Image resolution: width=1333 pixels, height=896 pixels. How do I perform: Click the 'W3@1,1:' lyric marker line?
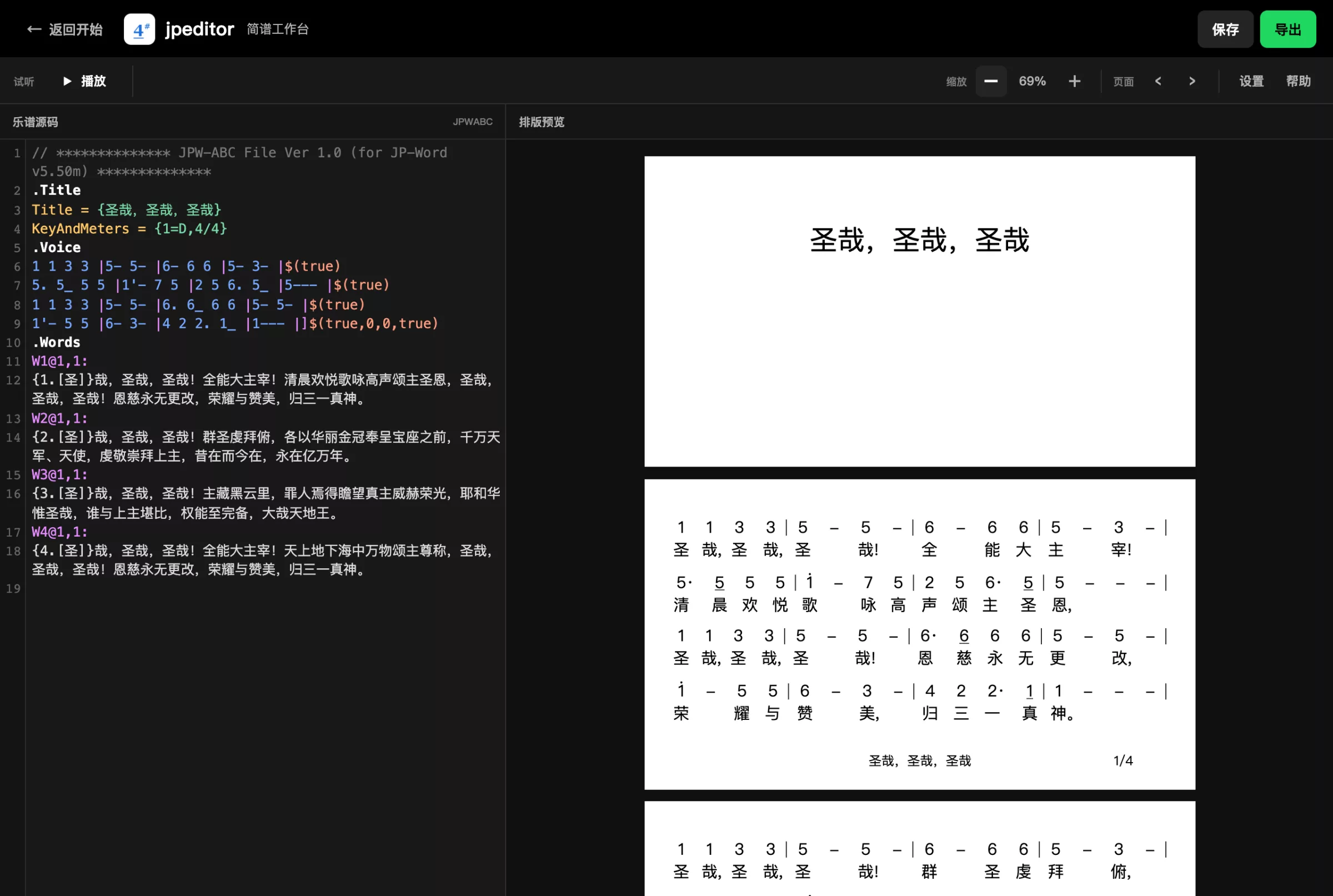tap(60, 475)
